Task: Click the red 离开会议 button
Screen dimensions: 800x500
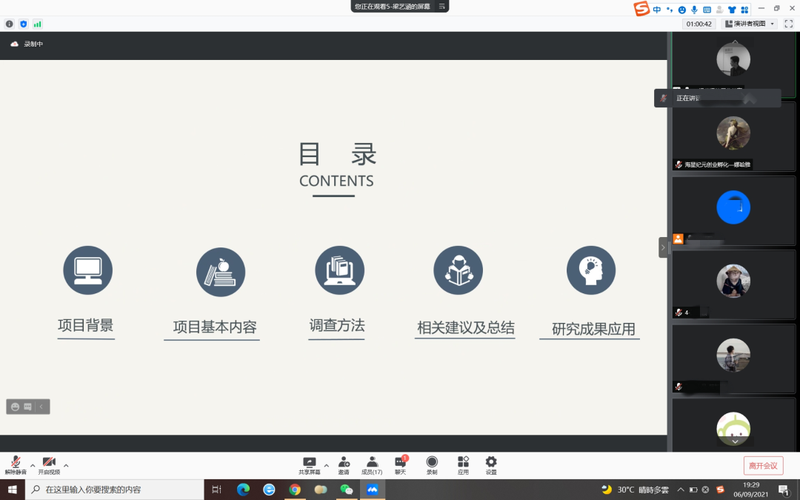Action: (x=764, y=465)
